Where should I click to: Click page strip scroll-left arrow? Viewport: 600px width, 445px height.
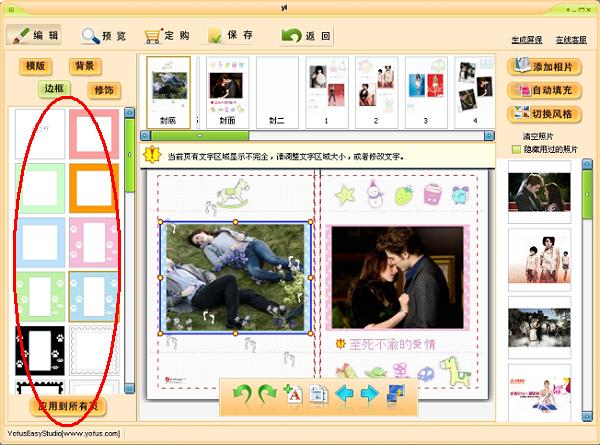coord(145,135)
